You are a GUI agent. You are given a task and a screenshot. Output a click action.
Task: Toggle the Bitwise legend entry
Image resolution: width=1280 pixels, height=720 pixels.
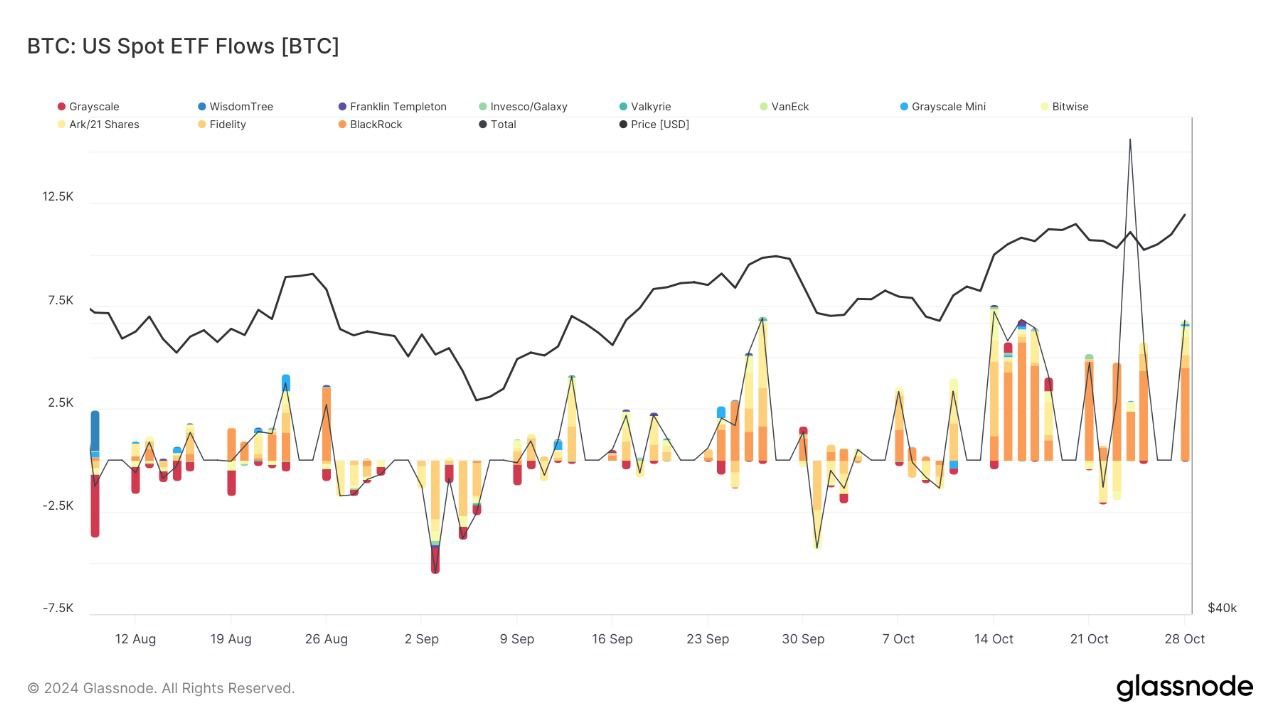(1065, 106)
